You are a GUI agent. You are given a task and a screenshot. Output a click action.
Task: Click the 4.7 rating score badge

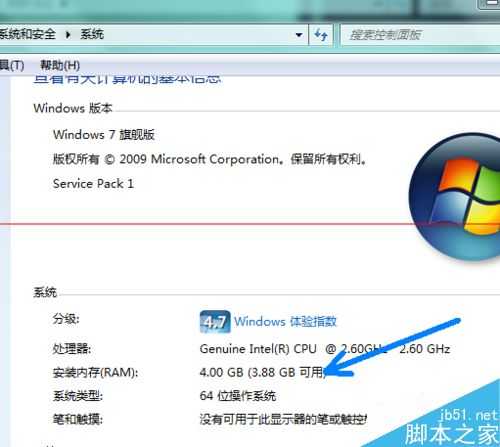[x=215, y=322]
